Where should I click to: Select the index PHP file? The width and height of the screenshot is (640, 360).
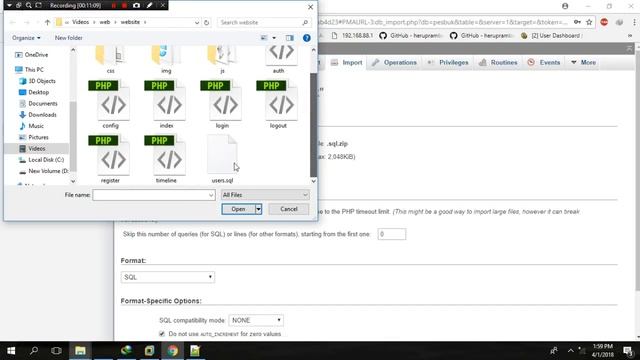[166, 104]
